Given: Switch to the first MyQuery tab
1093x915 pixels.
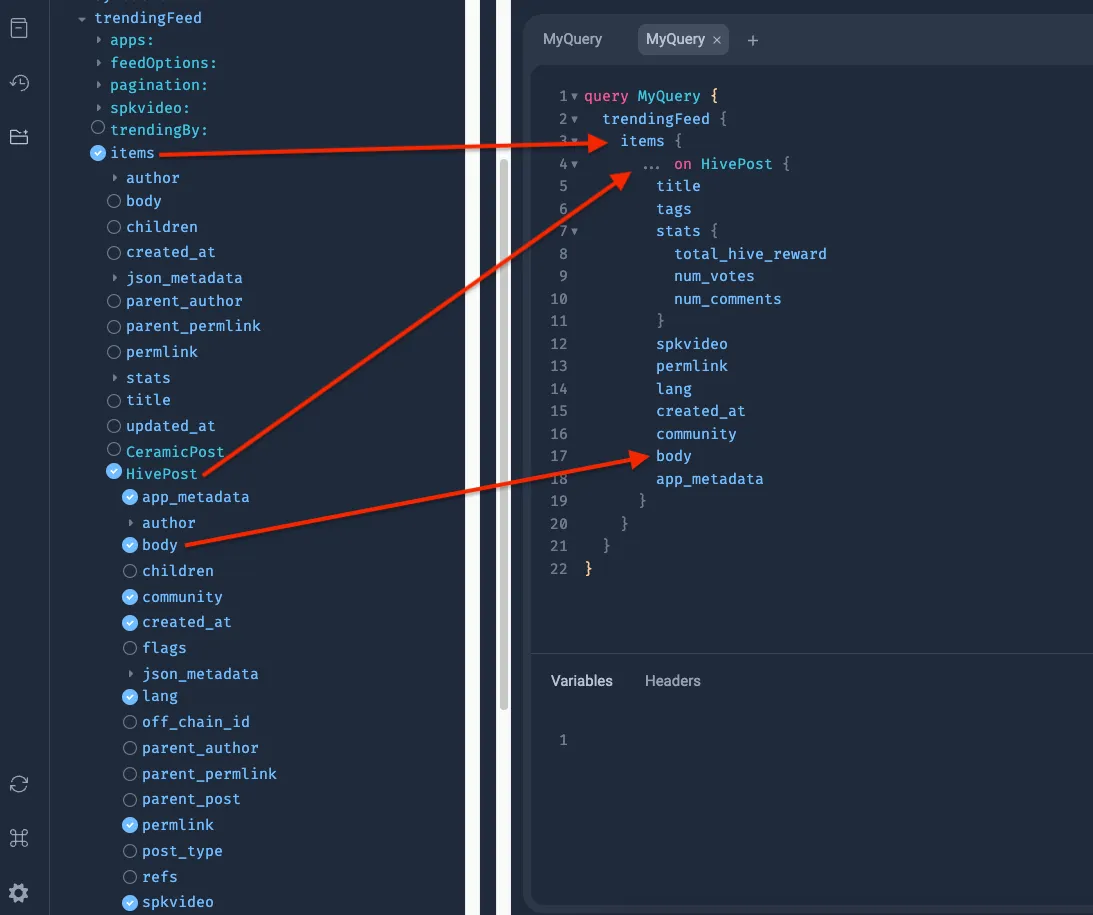Looking at the screenshot, I should click(x=572, y=39).
